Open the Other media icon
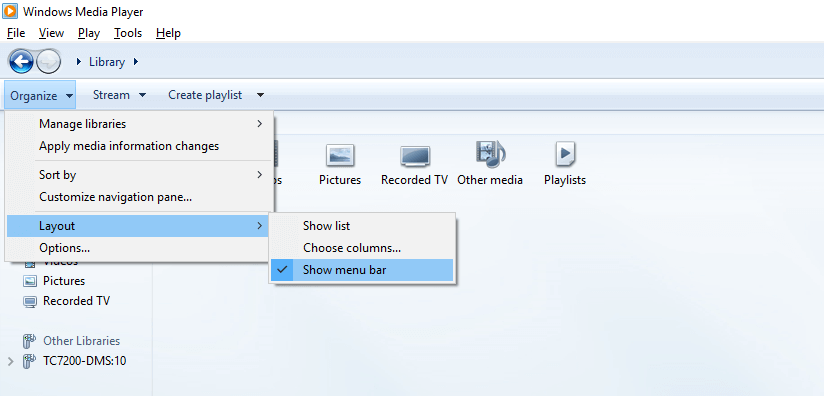 [490, 164]
